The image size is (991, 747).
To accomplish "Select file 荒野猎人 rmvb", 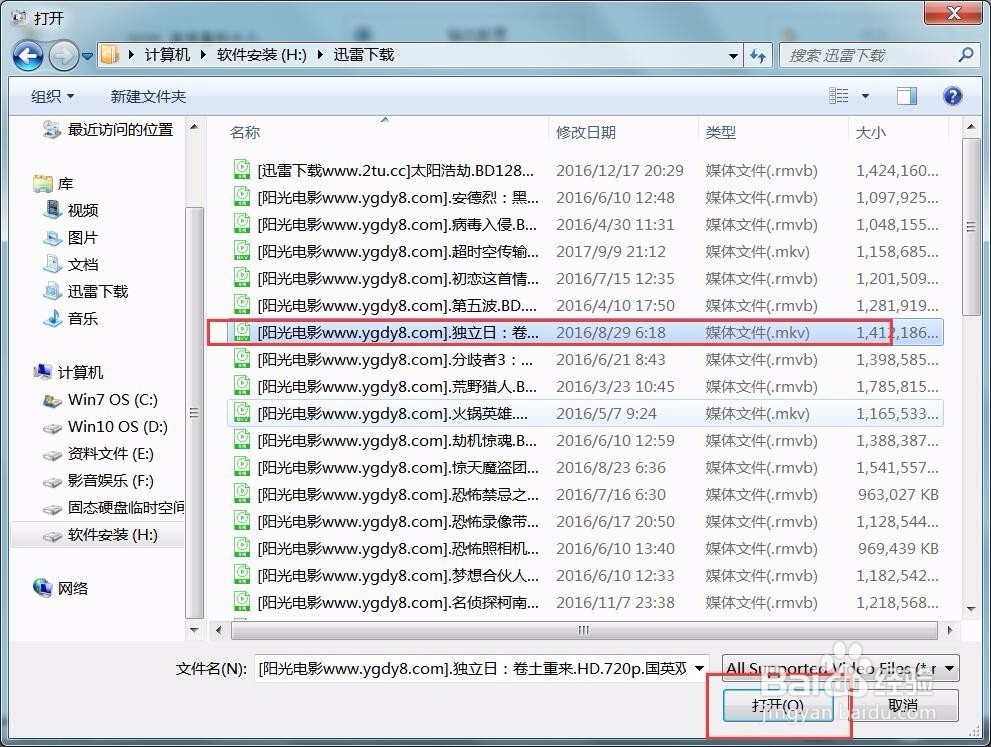I will [x=585, y=386].
